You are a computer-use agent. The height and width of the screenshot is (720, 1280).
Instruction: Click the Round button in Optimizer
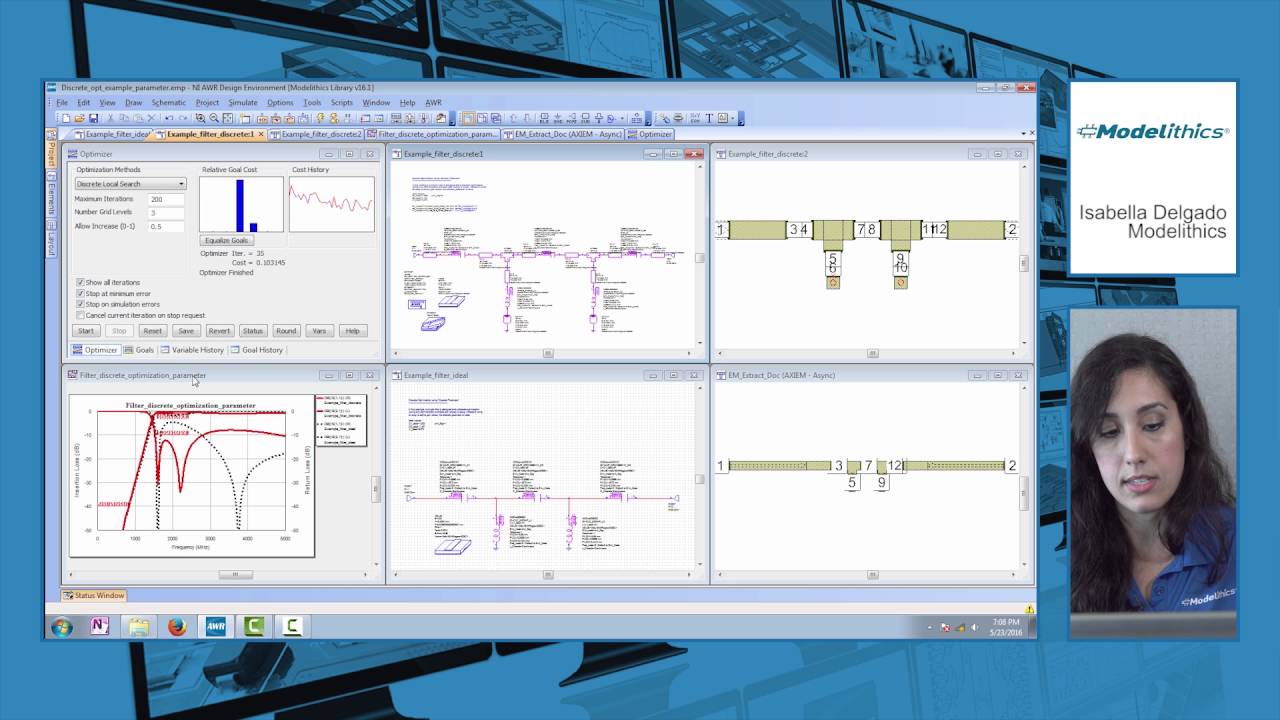coord(286,331)
